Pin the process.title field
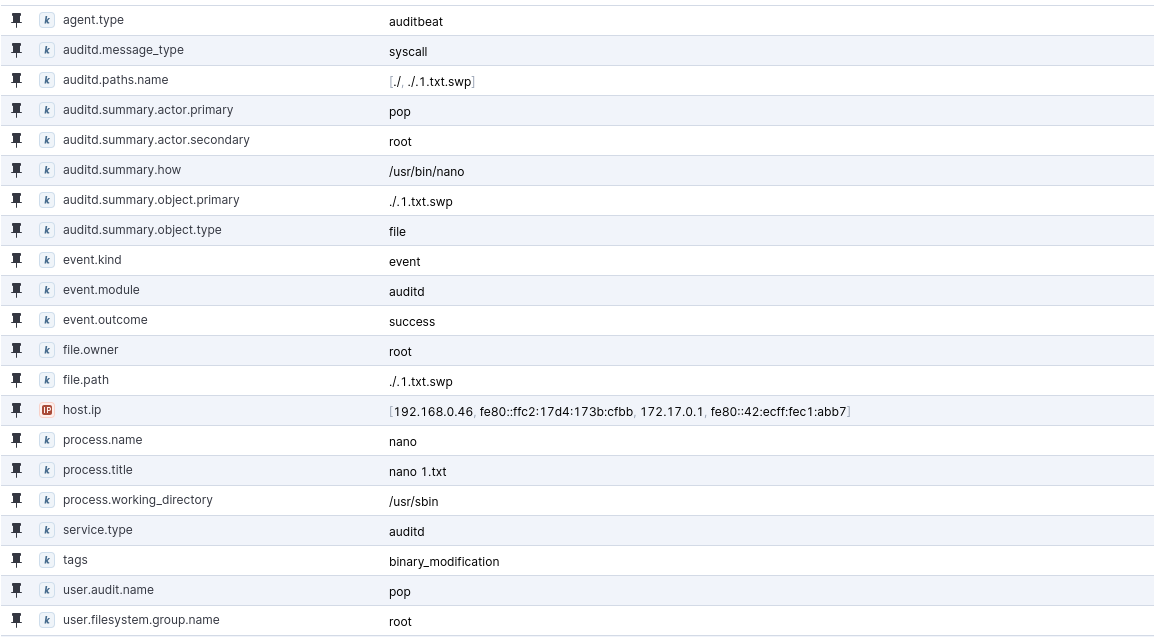Viewport: 1154px width, 637px height. coord(16,470)
